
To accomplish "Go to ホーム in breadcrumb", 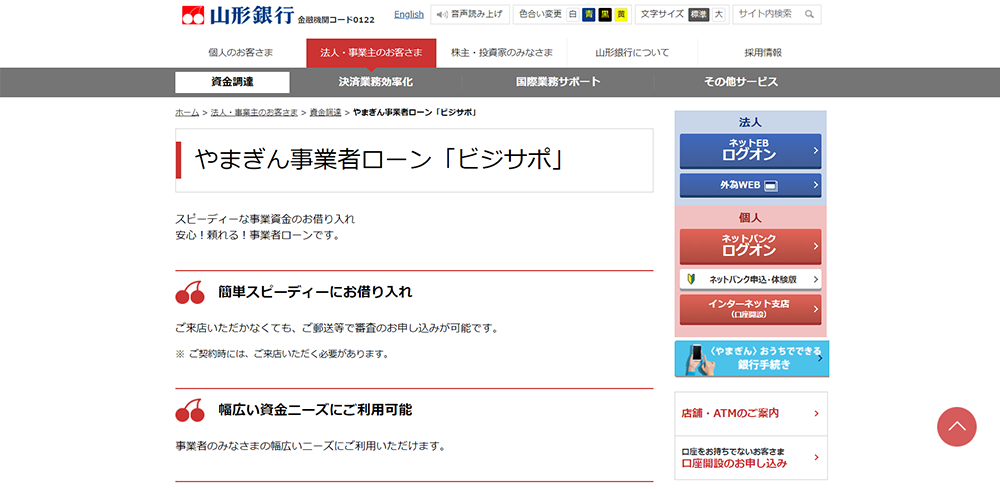I will coord(187,112).
